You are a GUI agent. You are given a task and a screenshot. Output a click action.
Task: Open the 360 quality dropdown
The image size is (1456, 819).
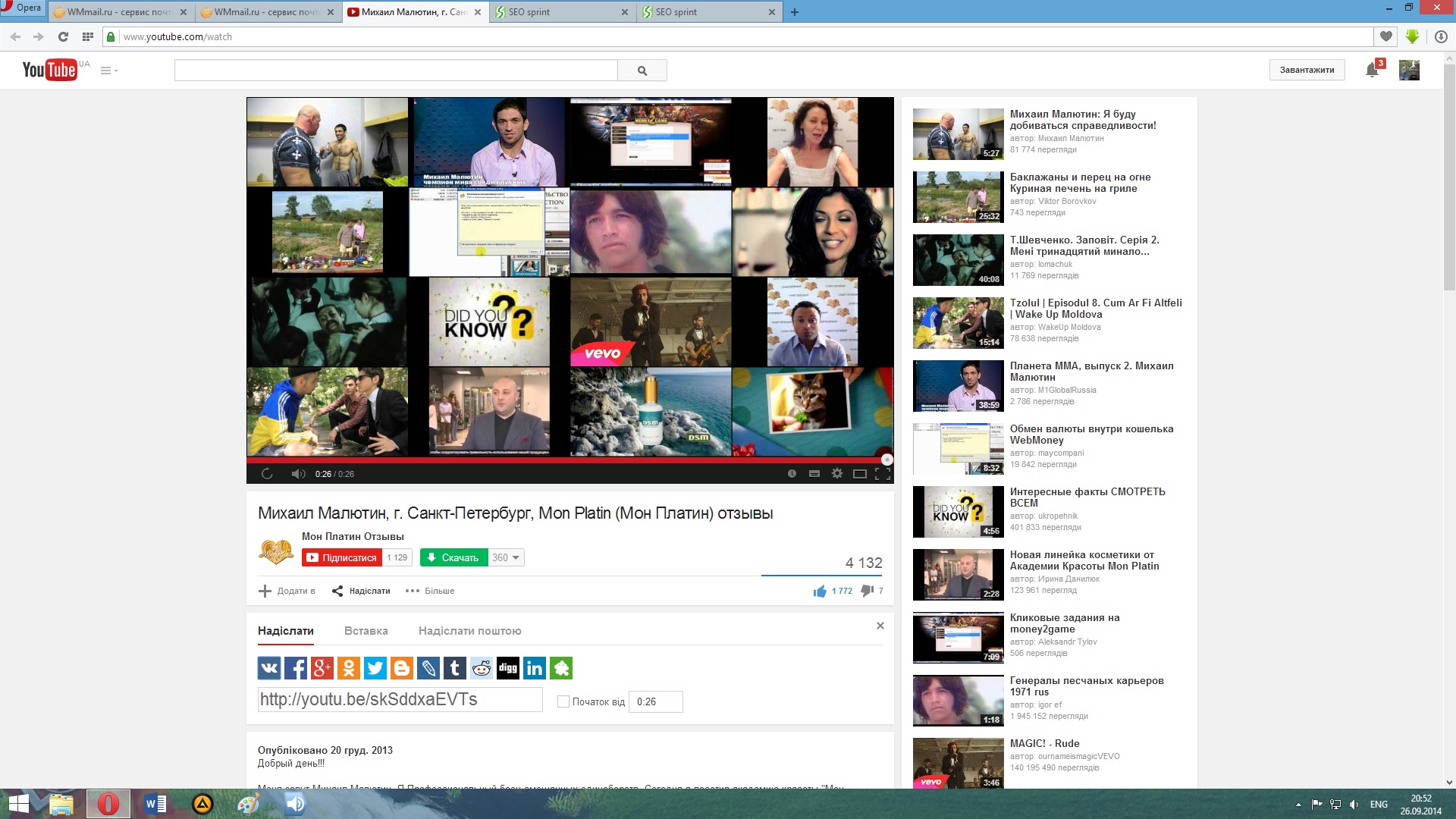click(x=506, y=557)
